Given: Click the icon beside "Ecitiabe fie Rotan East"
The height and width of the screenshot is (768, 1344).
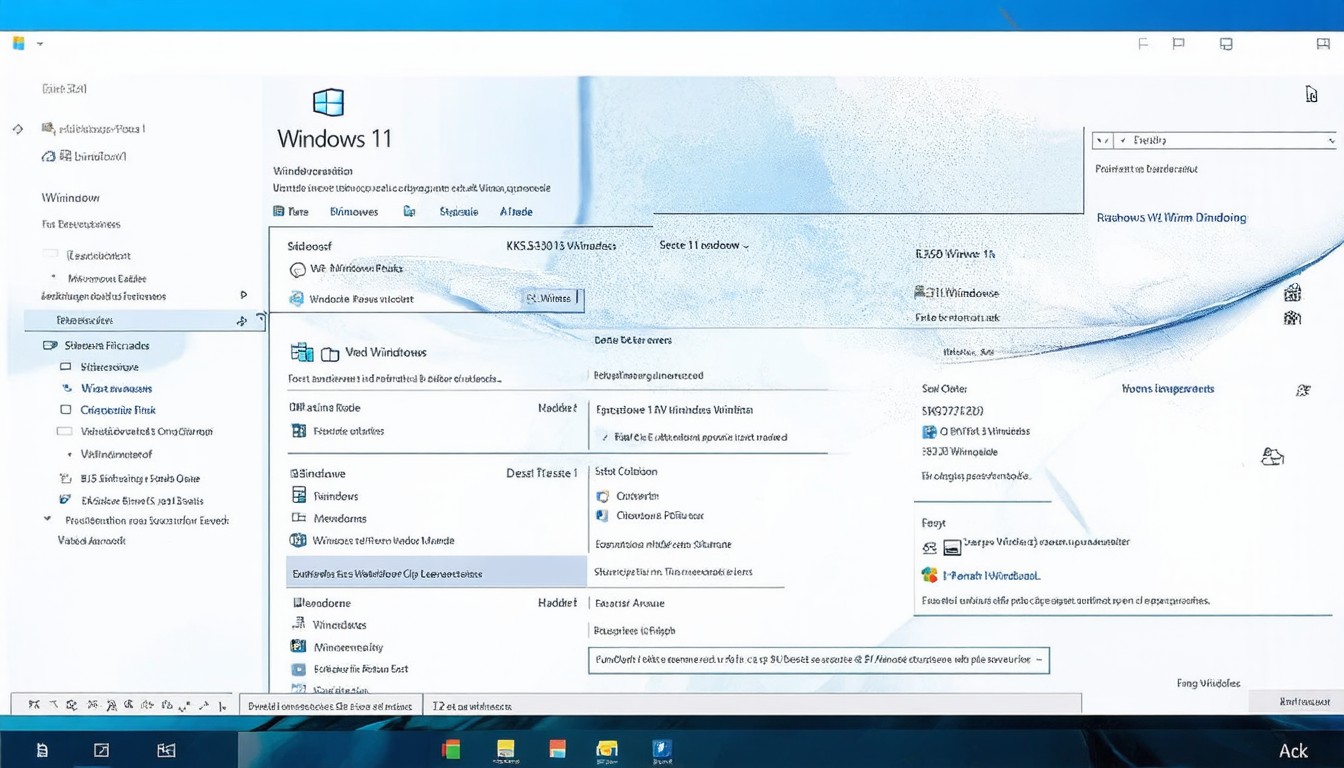Looking at the screenshot, I should point(298,669).
